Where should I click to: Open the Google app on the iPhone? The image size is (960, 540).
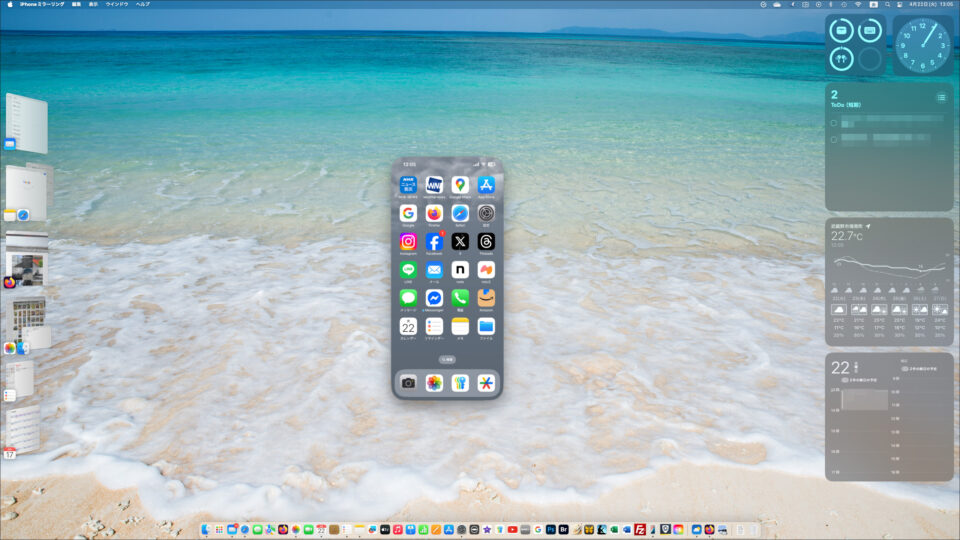408,213
